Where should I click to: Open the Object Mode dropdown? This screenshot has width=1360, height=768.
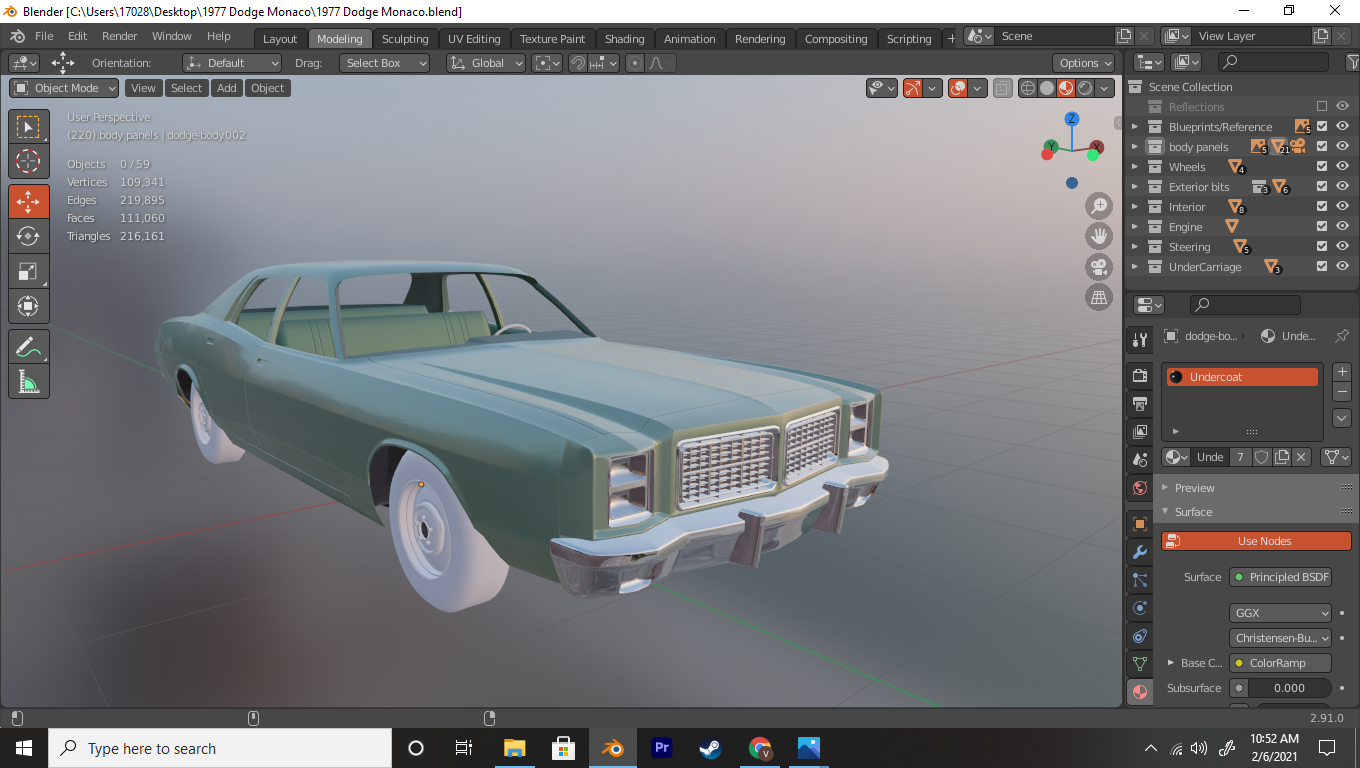(x=64, y=88)
